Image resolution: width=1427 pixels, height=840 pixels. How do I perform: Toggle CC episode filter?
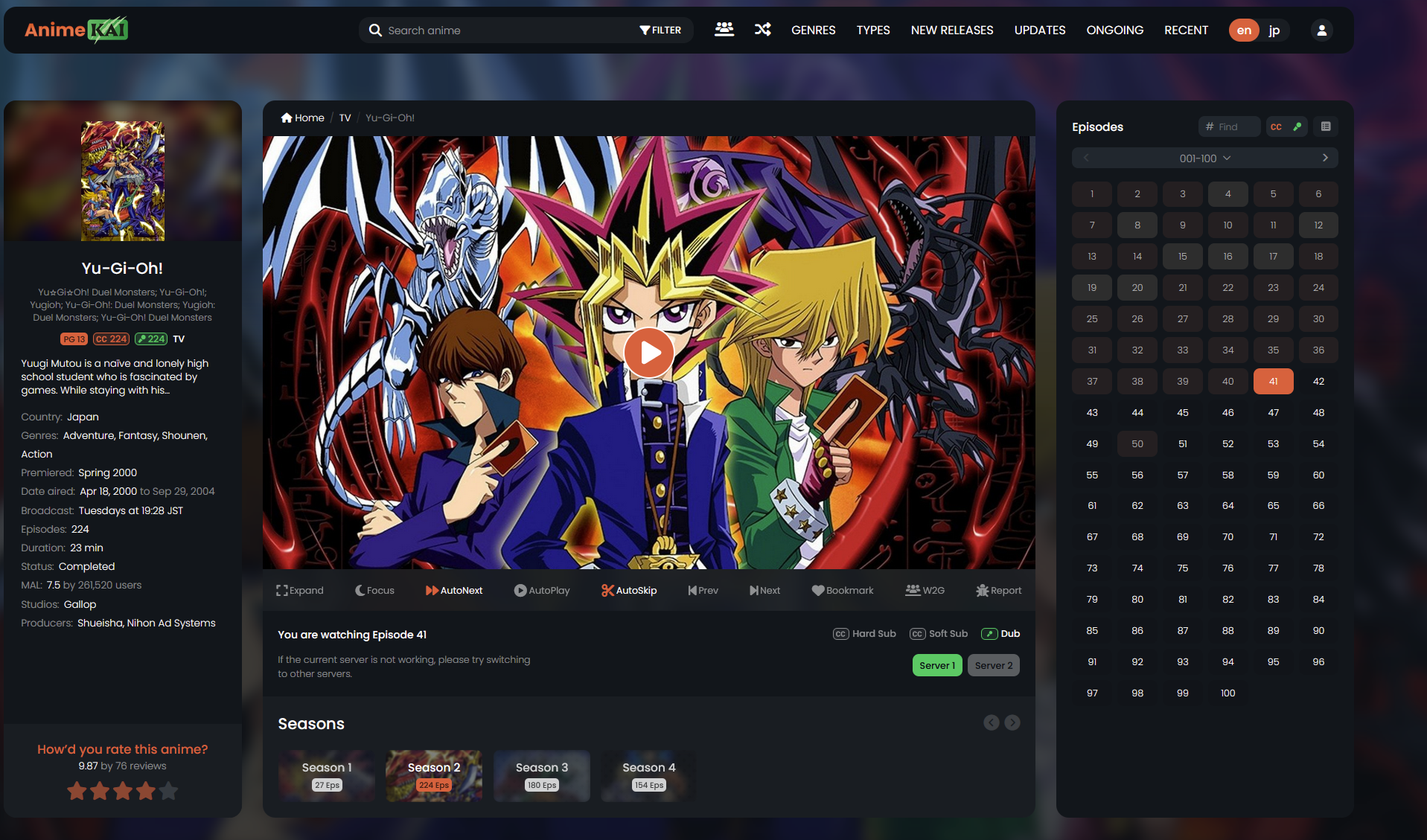pos(1276,126)
